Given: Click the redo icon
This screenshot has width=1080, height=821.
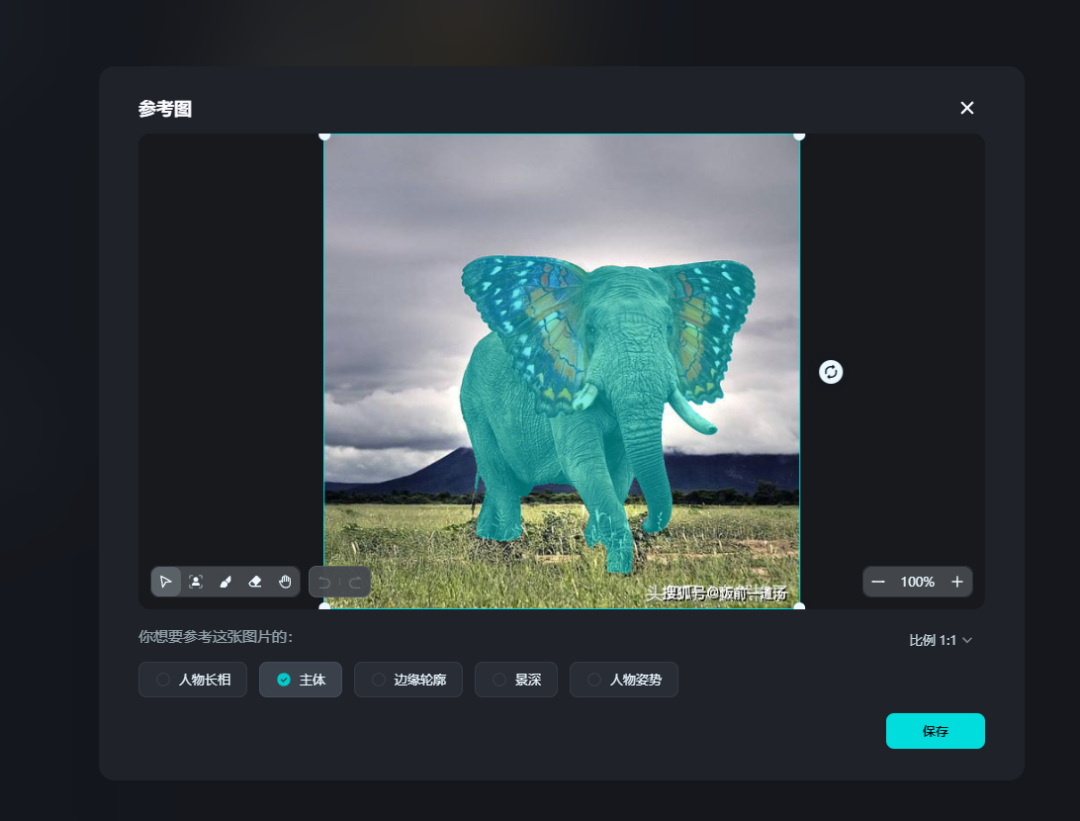Looking at the screenshot, I should click(x=355, y=581).
